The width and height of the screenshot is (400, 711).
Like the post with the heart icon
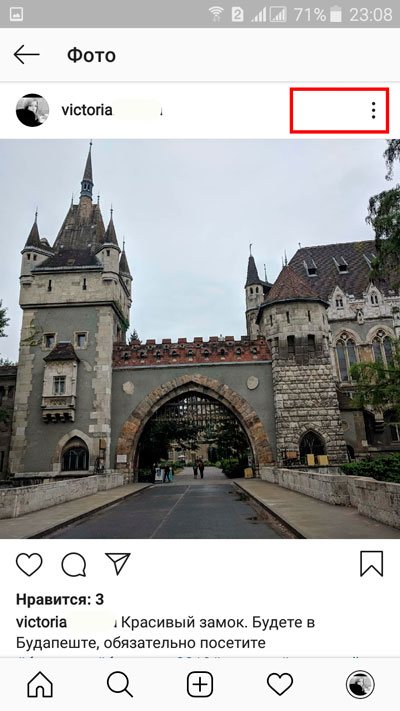pyautogui.click(x=29, y=564)
